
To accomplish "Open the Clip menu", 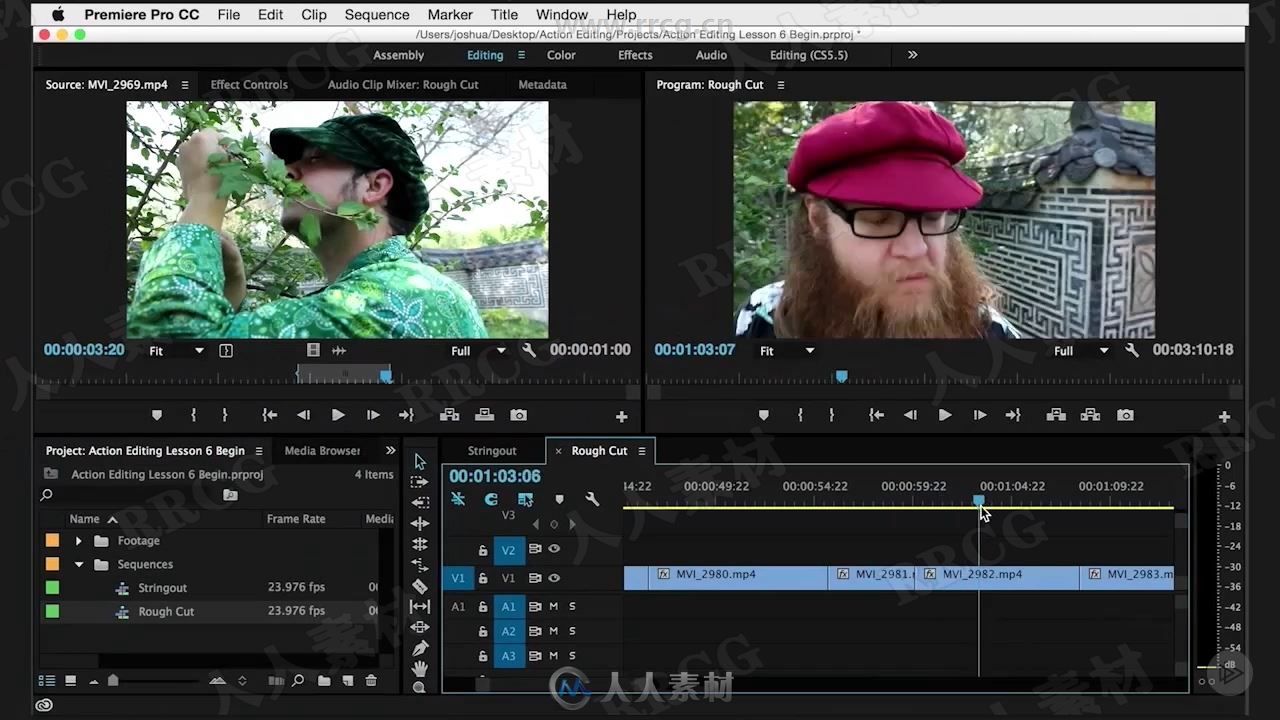I will [x=314, y=14].
